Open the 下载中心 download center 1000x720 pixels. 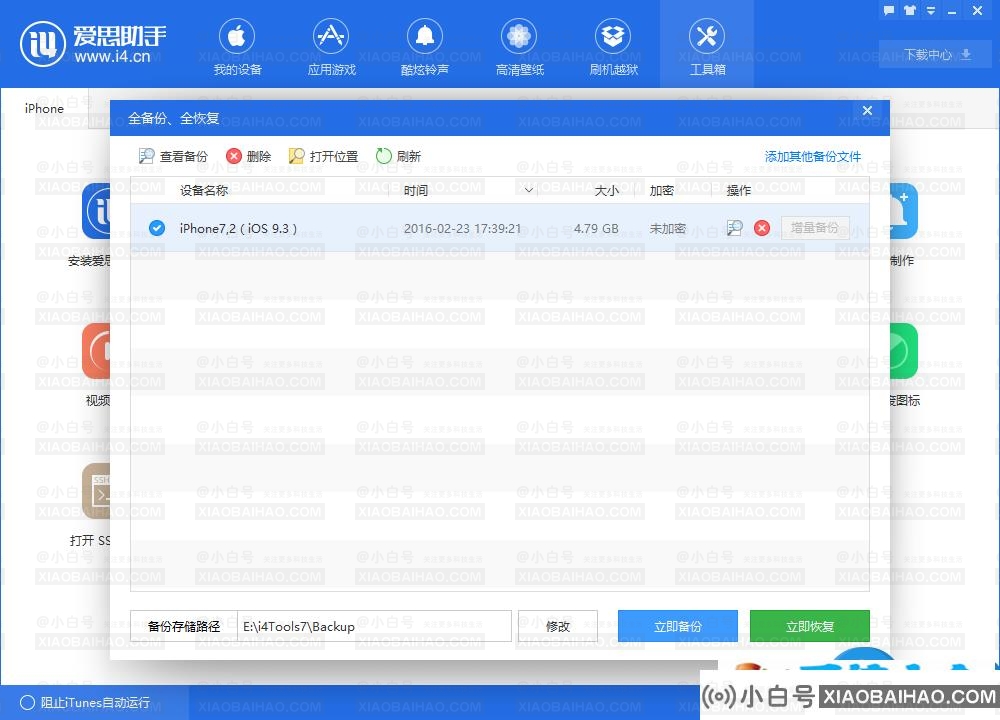(935, 55)
